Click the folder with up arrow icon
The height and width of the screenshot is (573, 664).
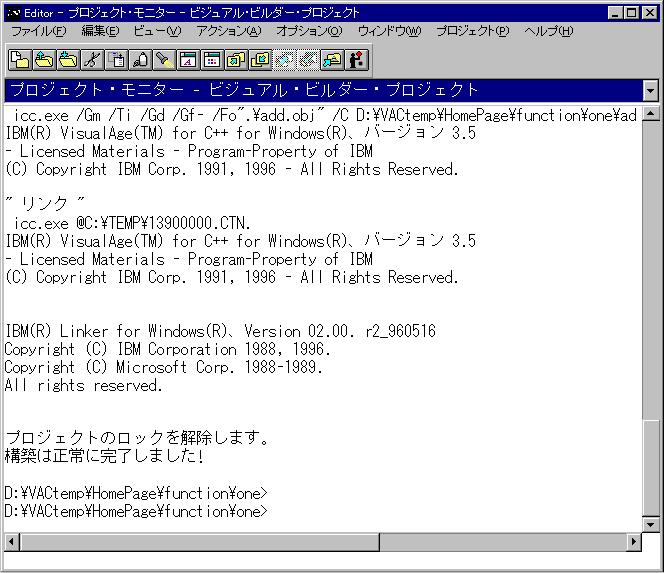tap(44, 60)
